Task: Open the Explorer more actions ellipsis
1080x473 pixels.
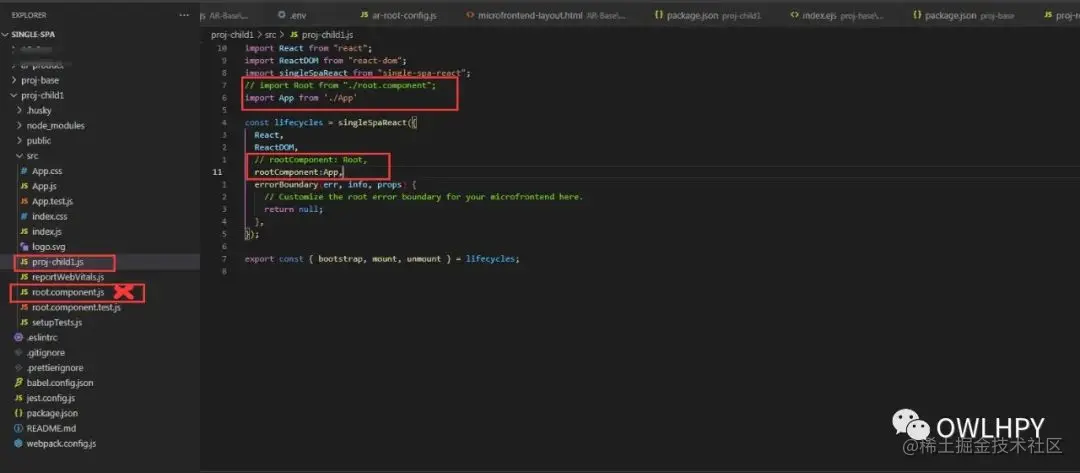Action: coord(183,15)
